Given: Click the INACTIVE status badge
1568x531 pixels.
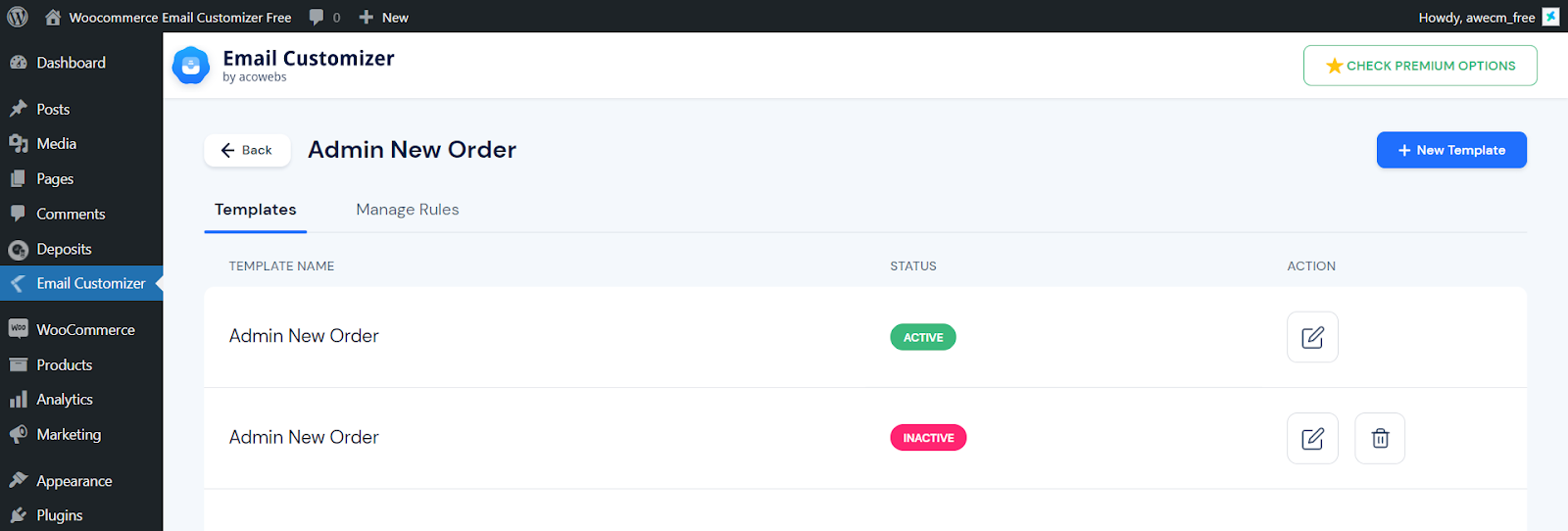Looking at the screenshot, I should tap(928, 438).
